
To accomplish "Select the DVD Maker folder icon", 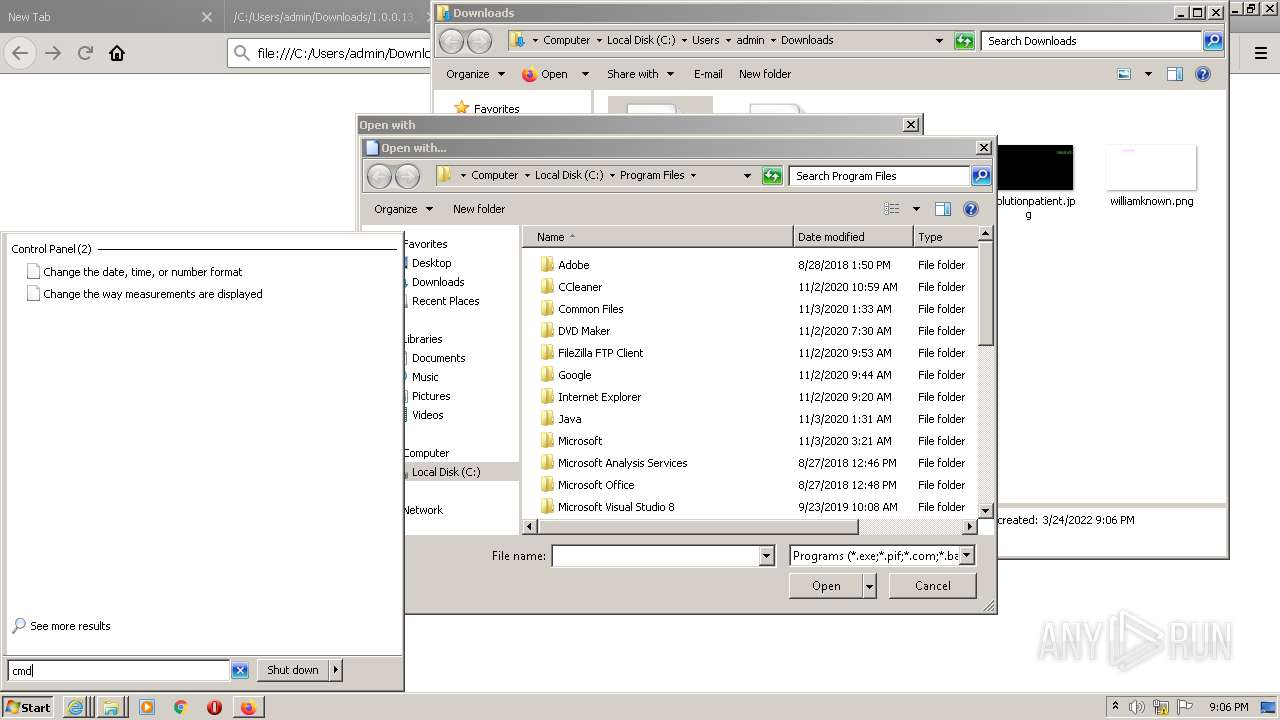I will 547,331.
